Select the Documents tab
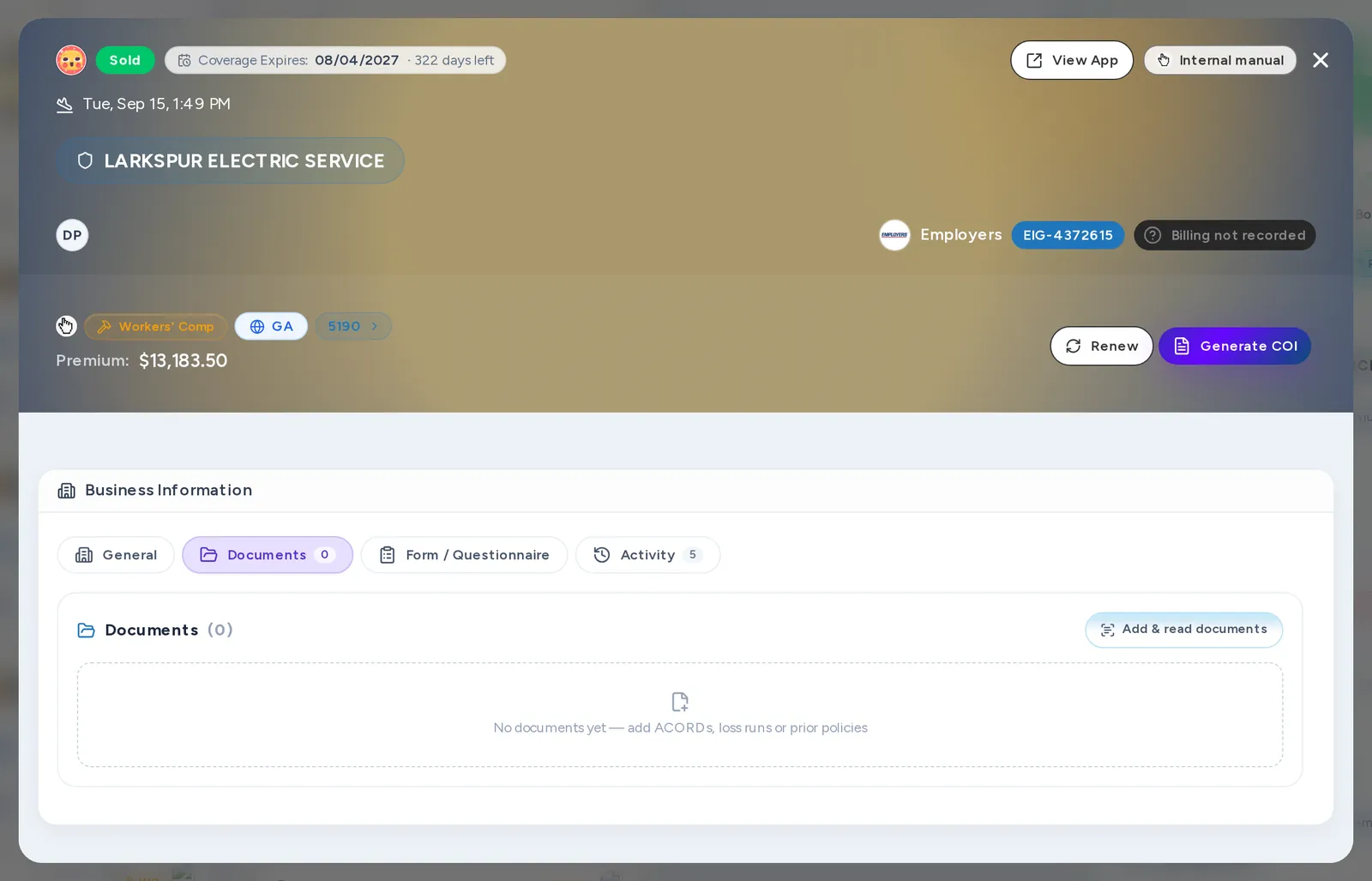Screen dimensions: 1372x881 pos(268,555)
